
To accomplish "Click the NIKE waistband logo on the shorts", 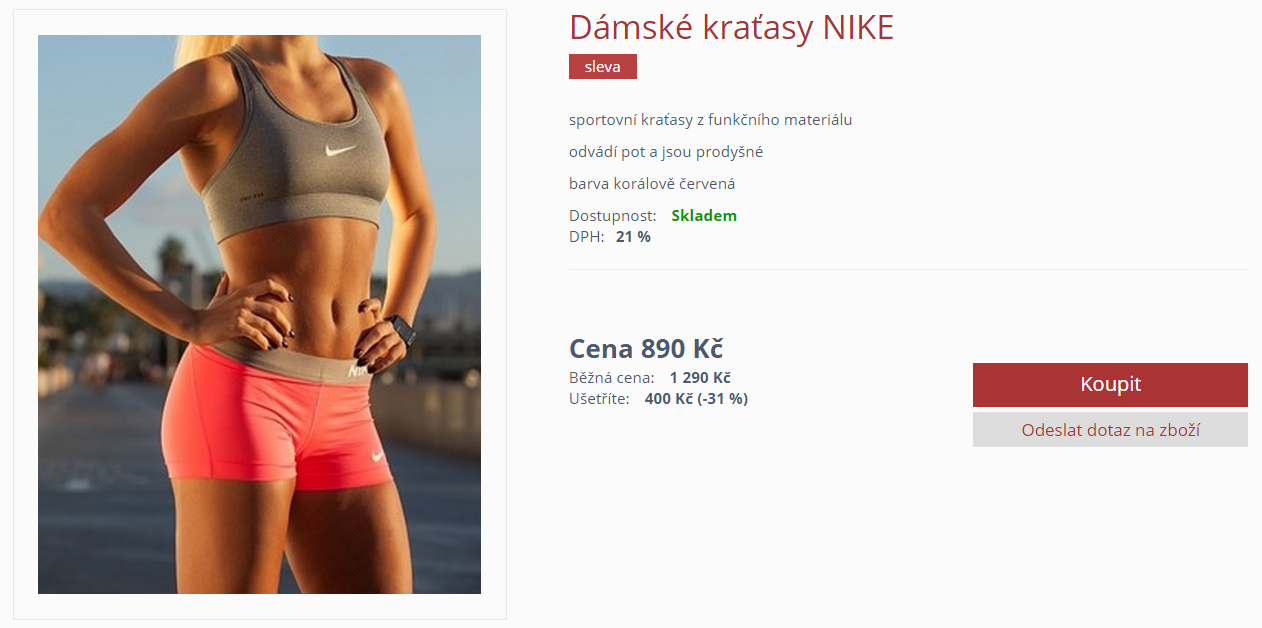I will click(358, 369).
